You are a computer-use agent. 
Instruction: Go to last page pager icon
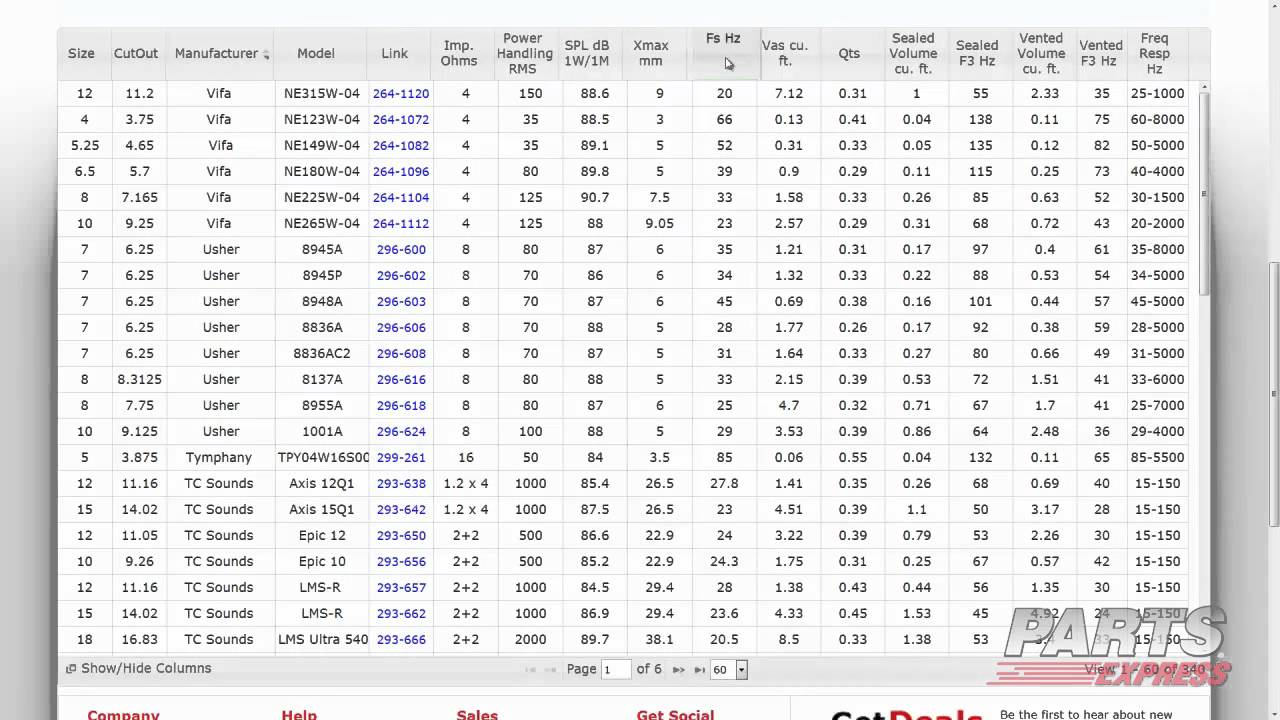[699, 670]
